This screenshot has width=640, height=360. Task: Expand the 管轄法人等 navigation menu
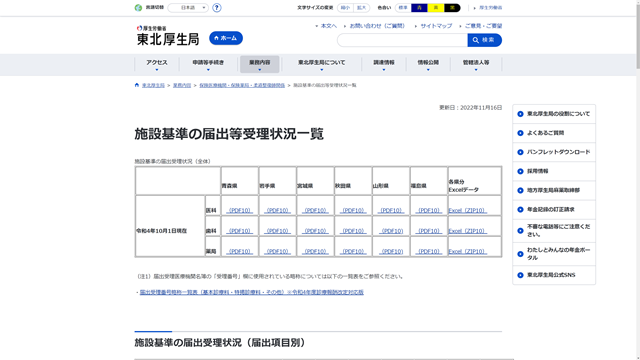(476, 64)
